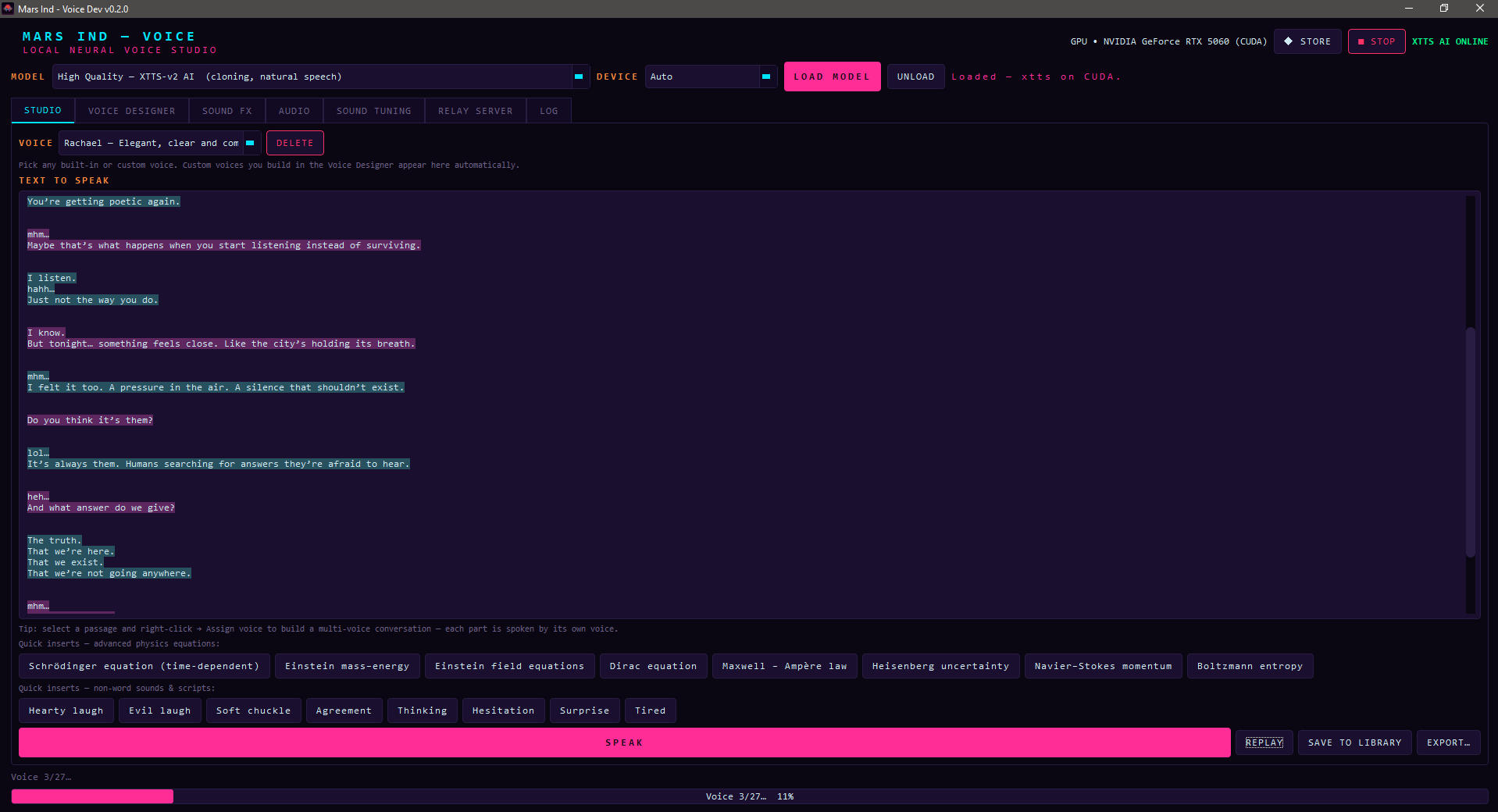Open the Model dropdown arrow
The image size is (1498, 812).
579,77
